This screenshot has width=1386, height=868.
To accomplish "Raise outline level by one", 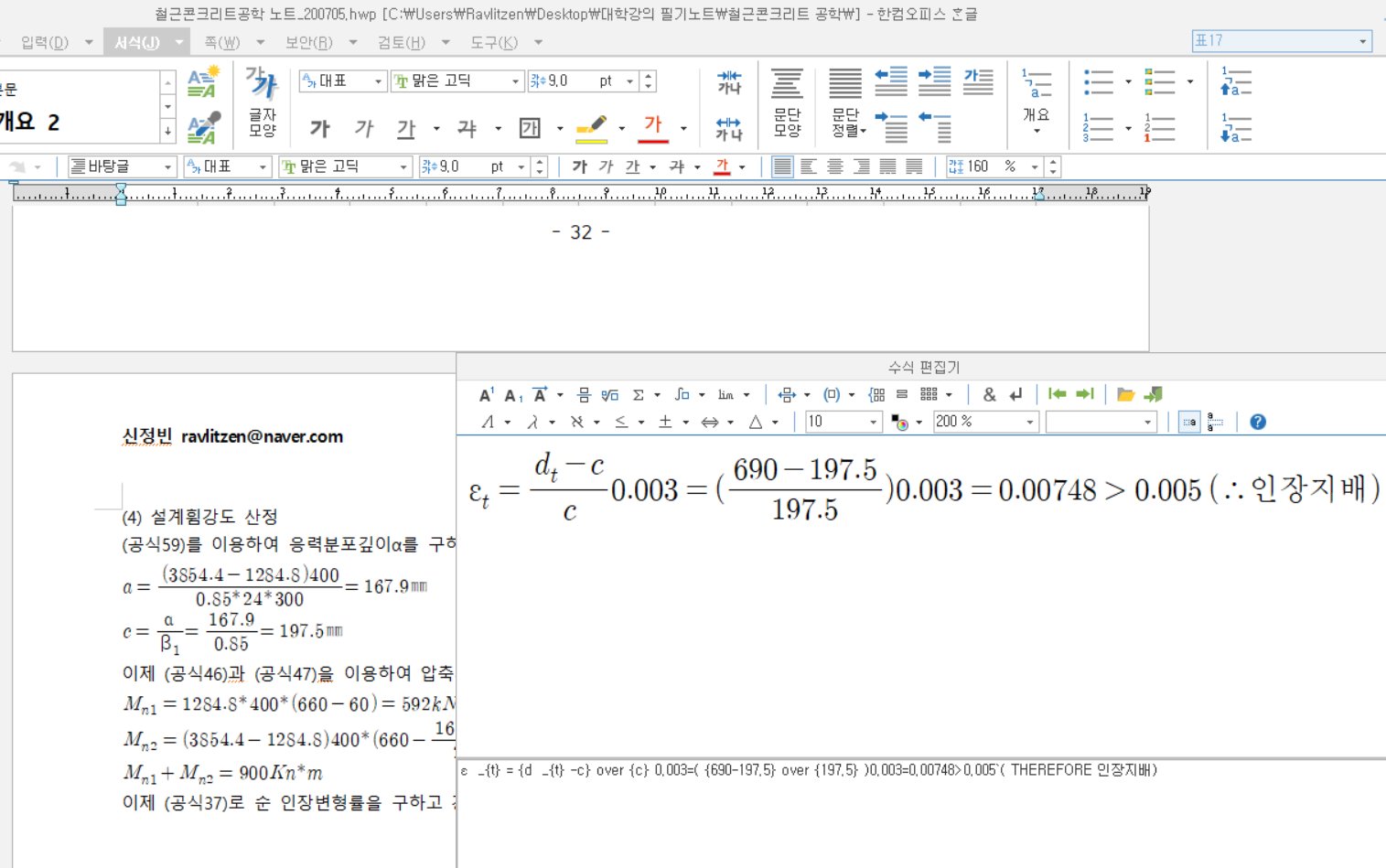I will [1236, 81].
